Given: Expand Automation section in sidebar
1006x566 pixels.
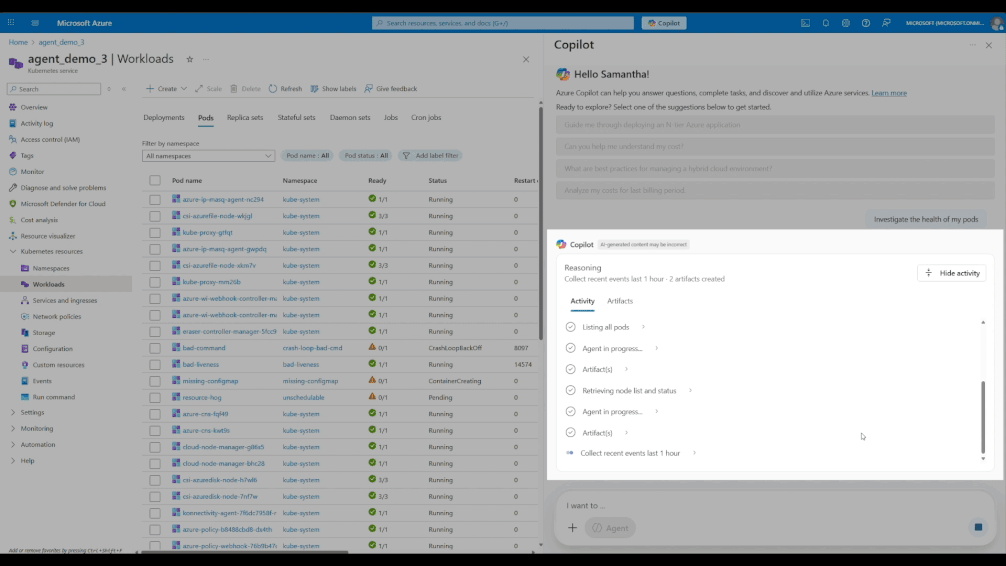Looking at the screenshot, I should (13, 445).
